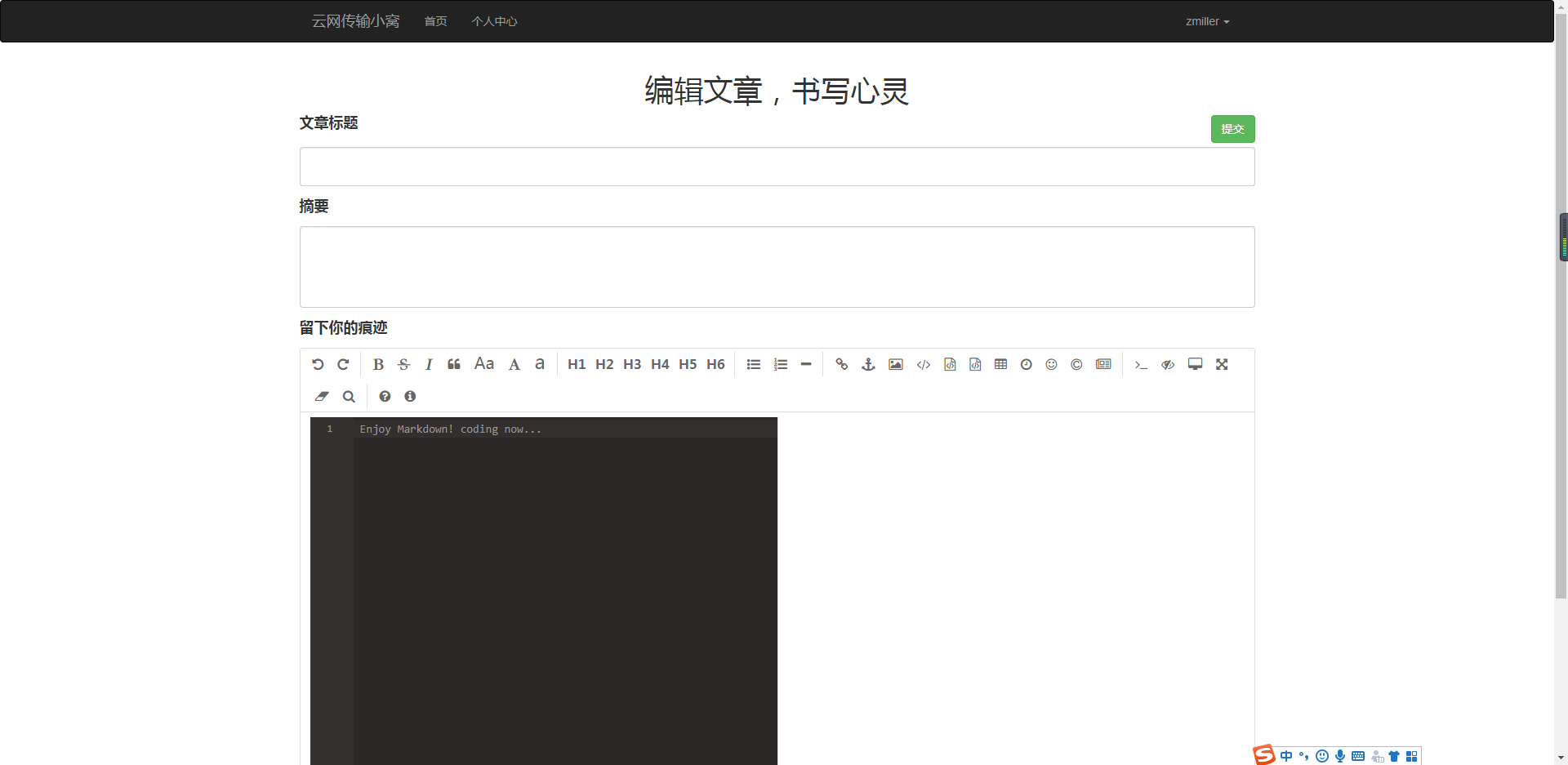Toggle punctuation mode in IME bar
Screen dimensions: 1568x765
pos(1304,756)
